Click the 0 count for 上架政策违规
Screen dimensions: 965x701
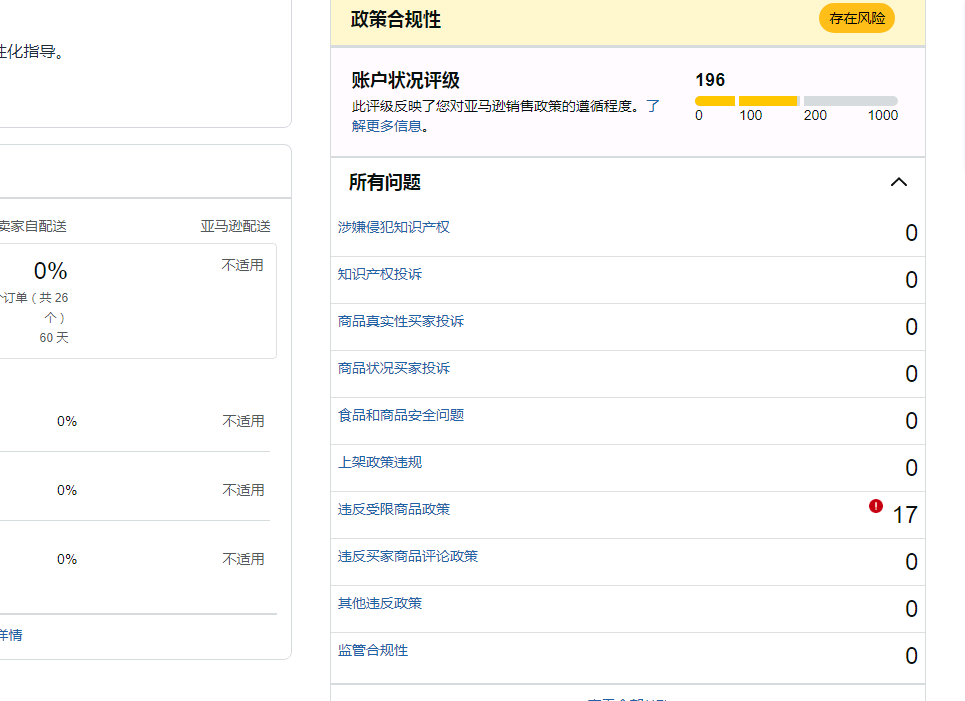[x=911, y=468]
